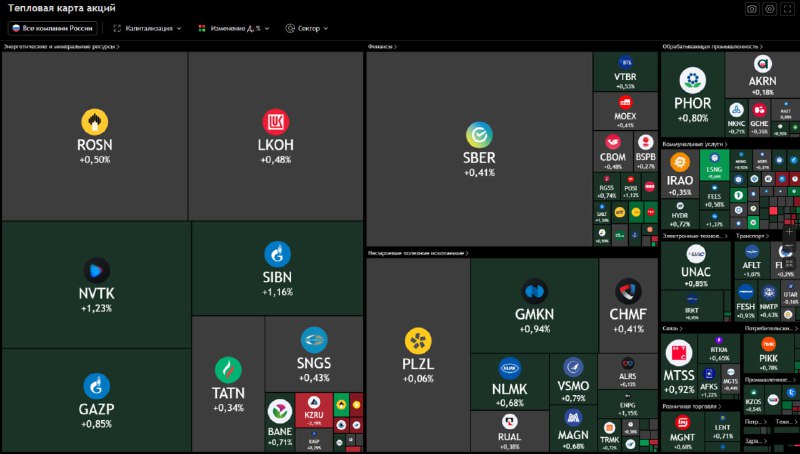
Task: Click the Все компании России source button
Action: 53,29
